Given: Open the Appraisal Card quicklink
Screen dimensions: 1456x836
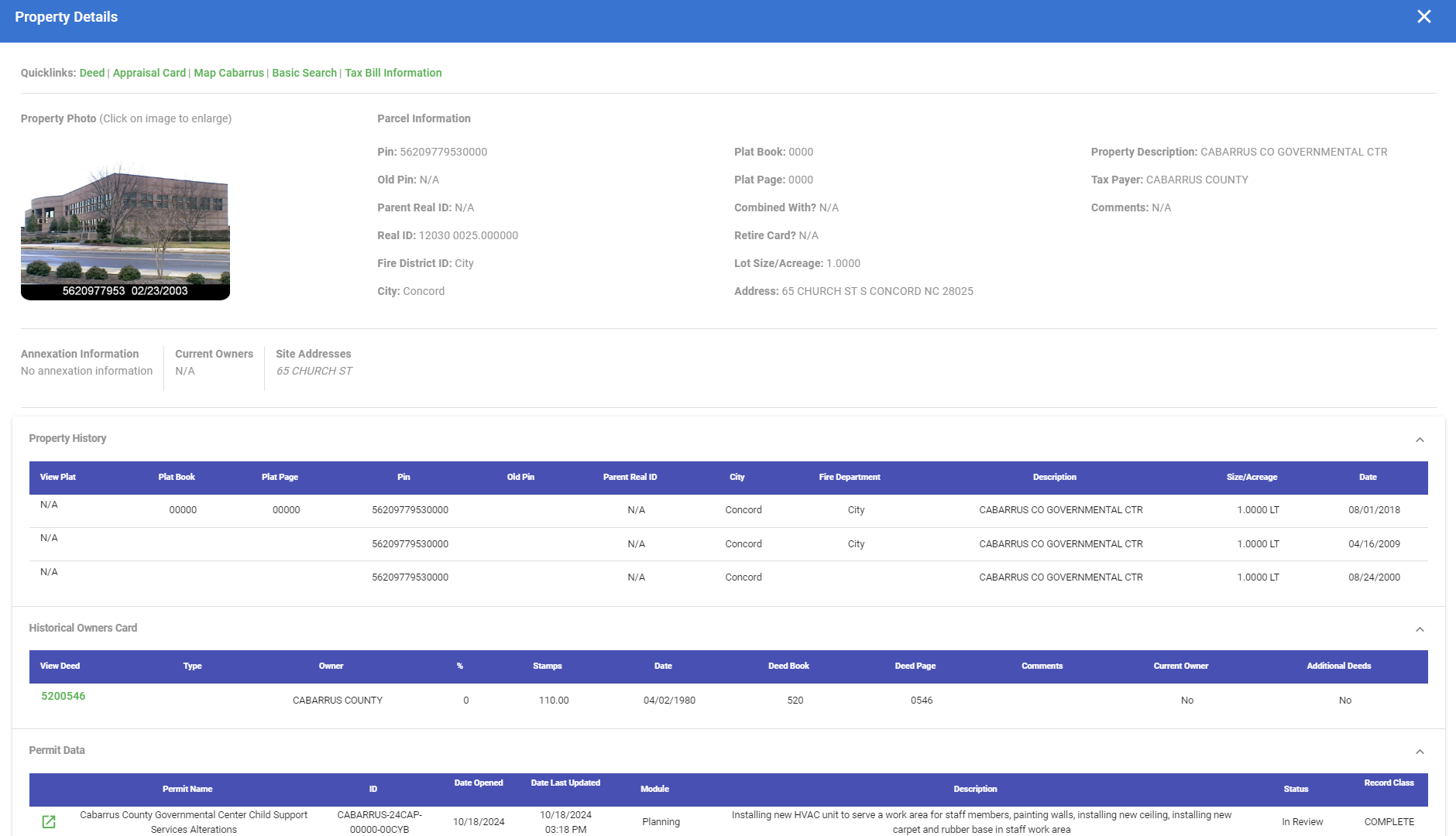Looking at the screenshot, I should point(149,73).
